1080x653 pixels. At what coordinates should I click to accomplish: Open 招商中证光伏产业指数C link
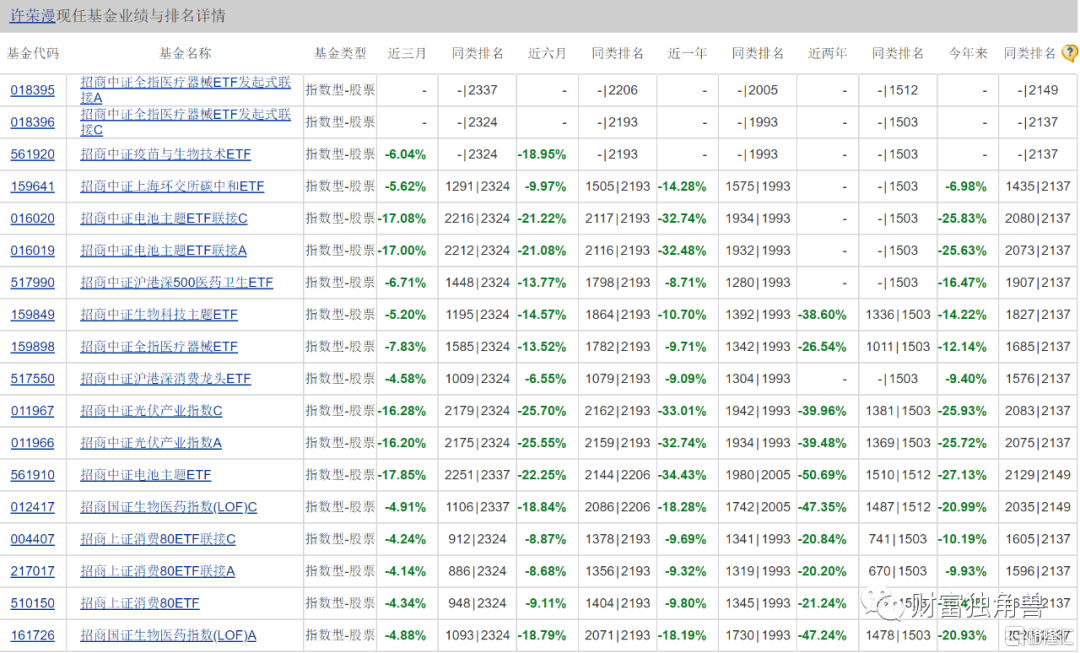coord(152,411)
